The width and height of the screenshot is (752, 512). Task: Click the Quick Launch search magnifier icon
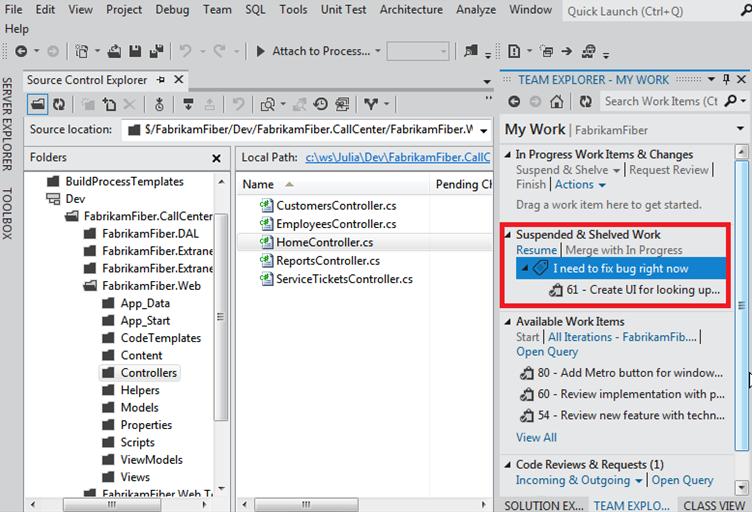pos(746,11)
